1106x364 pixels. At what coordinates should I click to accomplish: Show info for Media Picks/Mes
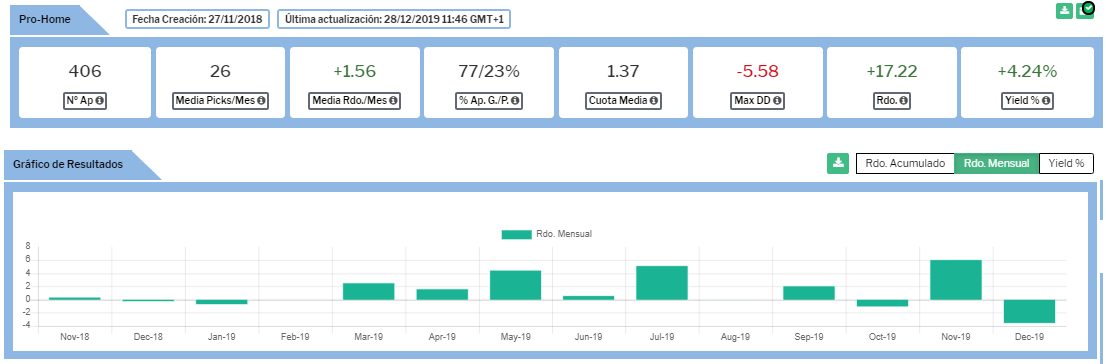point(261,101)
